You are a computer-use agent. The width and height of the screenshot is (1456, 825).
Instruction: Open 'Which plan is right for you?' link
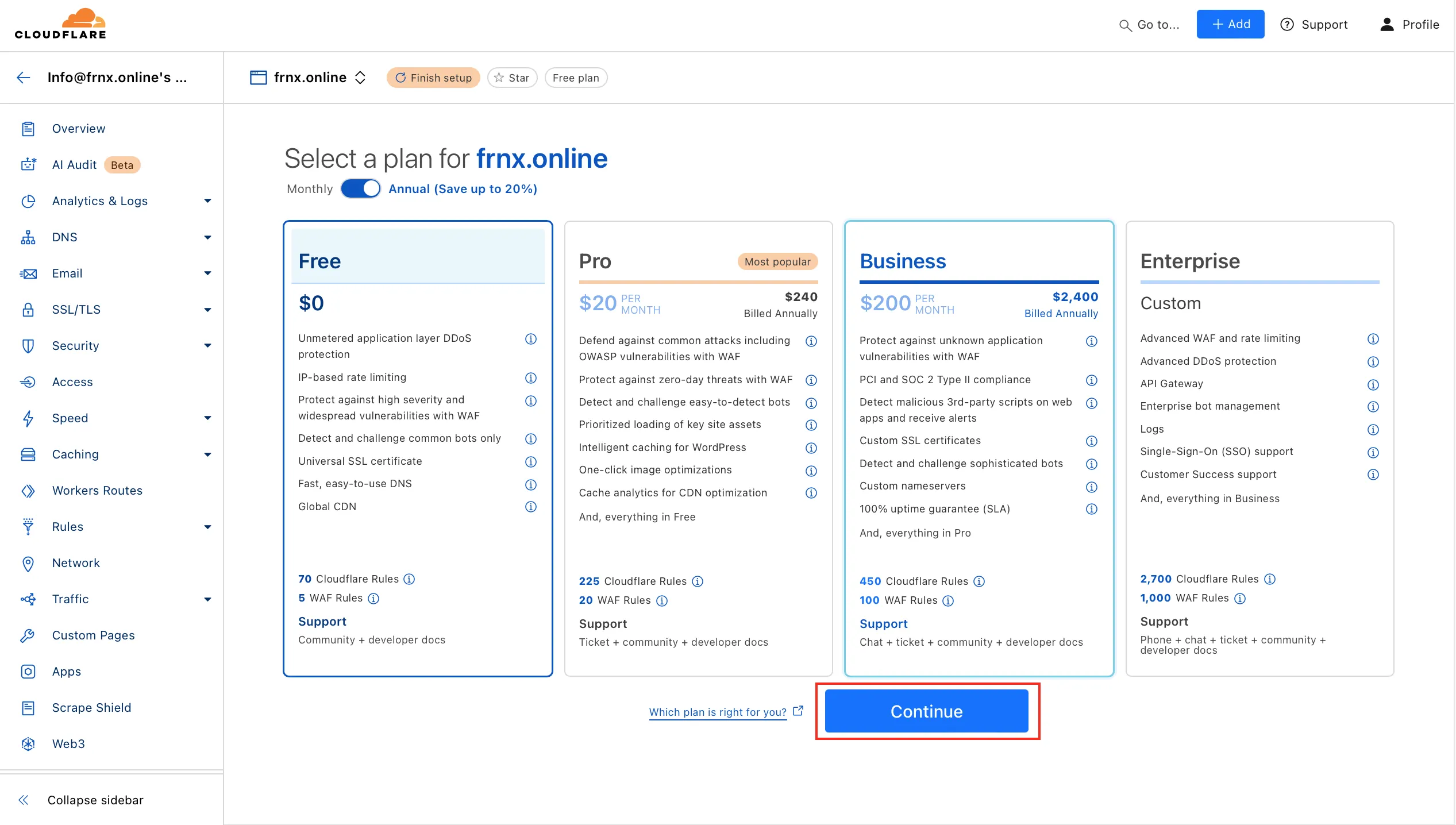coord(718,712)
